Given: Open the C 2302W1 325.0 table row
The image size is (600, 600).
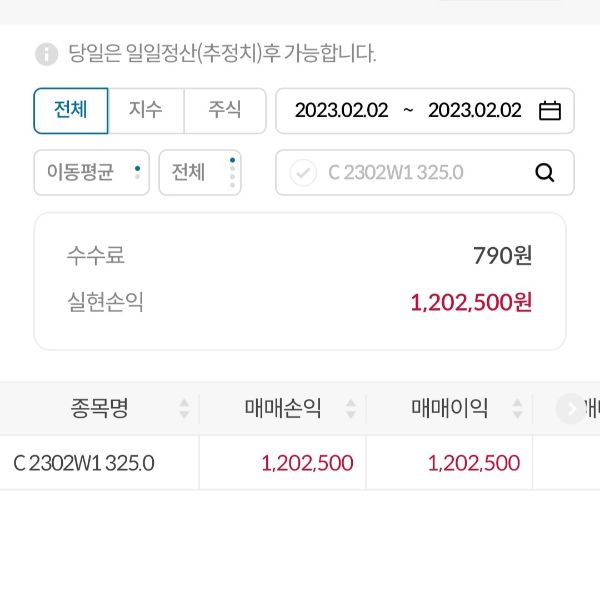Looking at the screenshot, I should pyautogui.click(x=84, y=463).
